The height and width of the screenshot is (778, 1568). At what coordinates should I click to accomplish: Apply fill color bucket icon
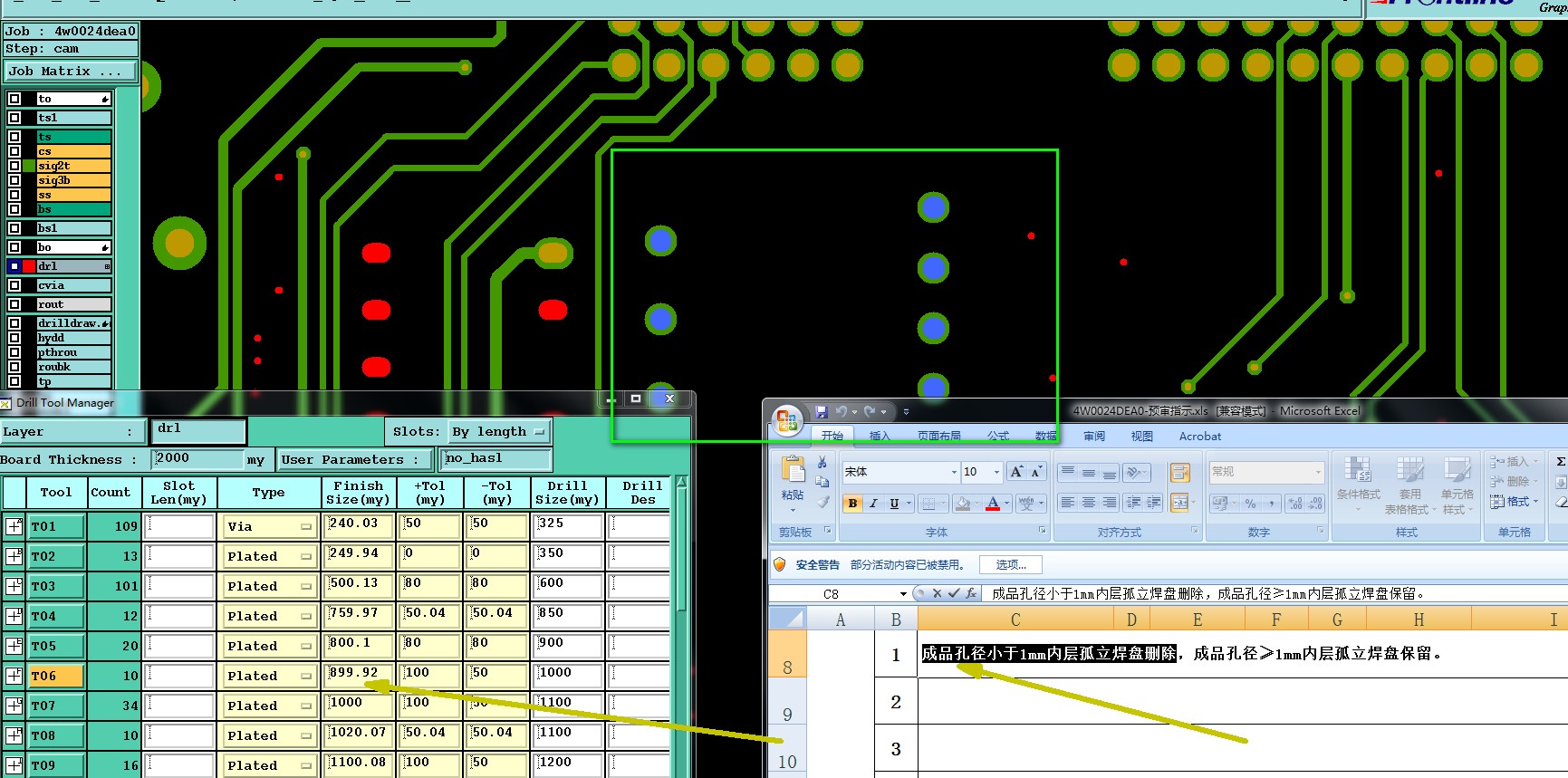(963, 504)
